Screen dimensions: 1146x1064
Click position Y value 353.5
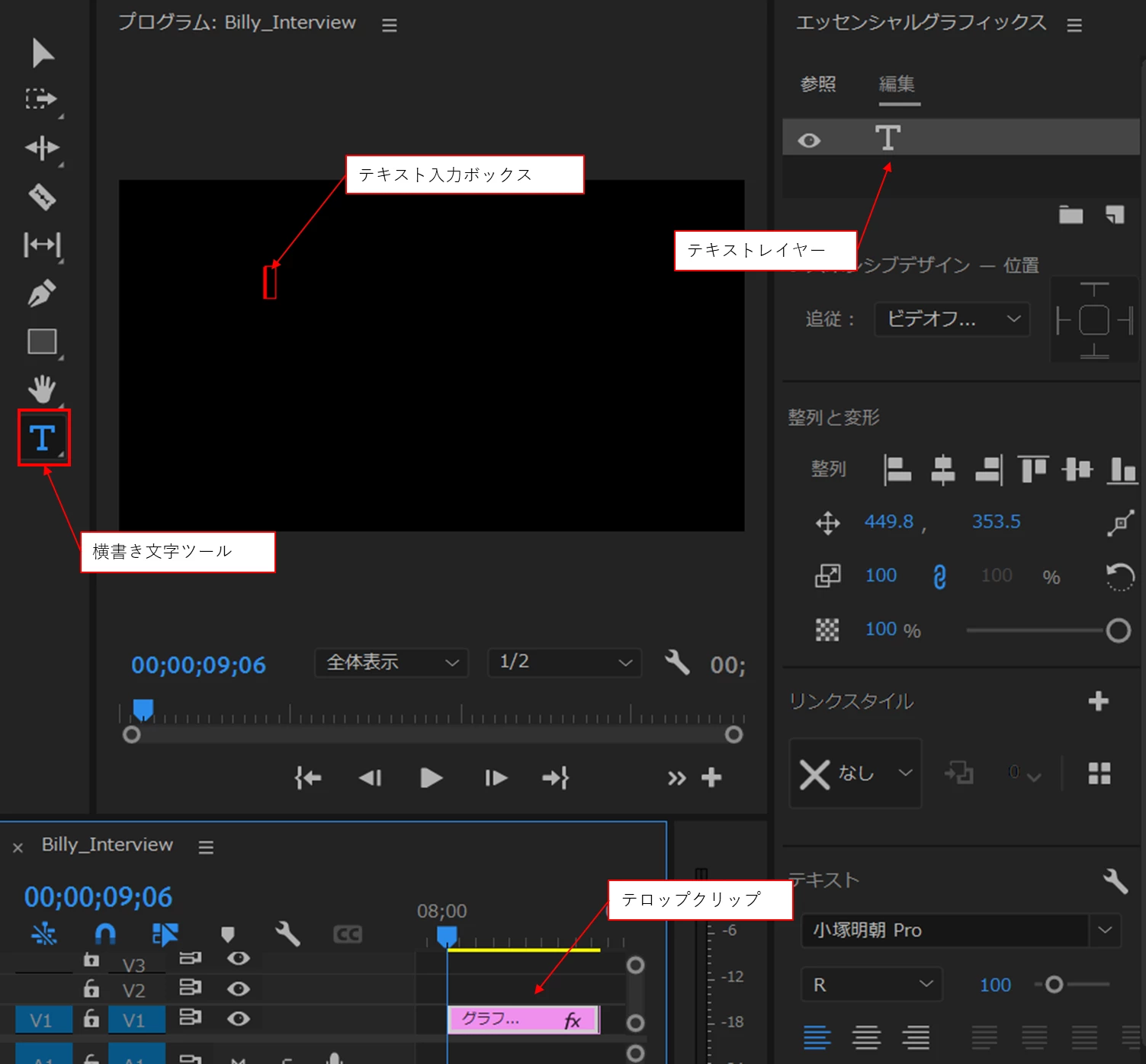point(996,522)
